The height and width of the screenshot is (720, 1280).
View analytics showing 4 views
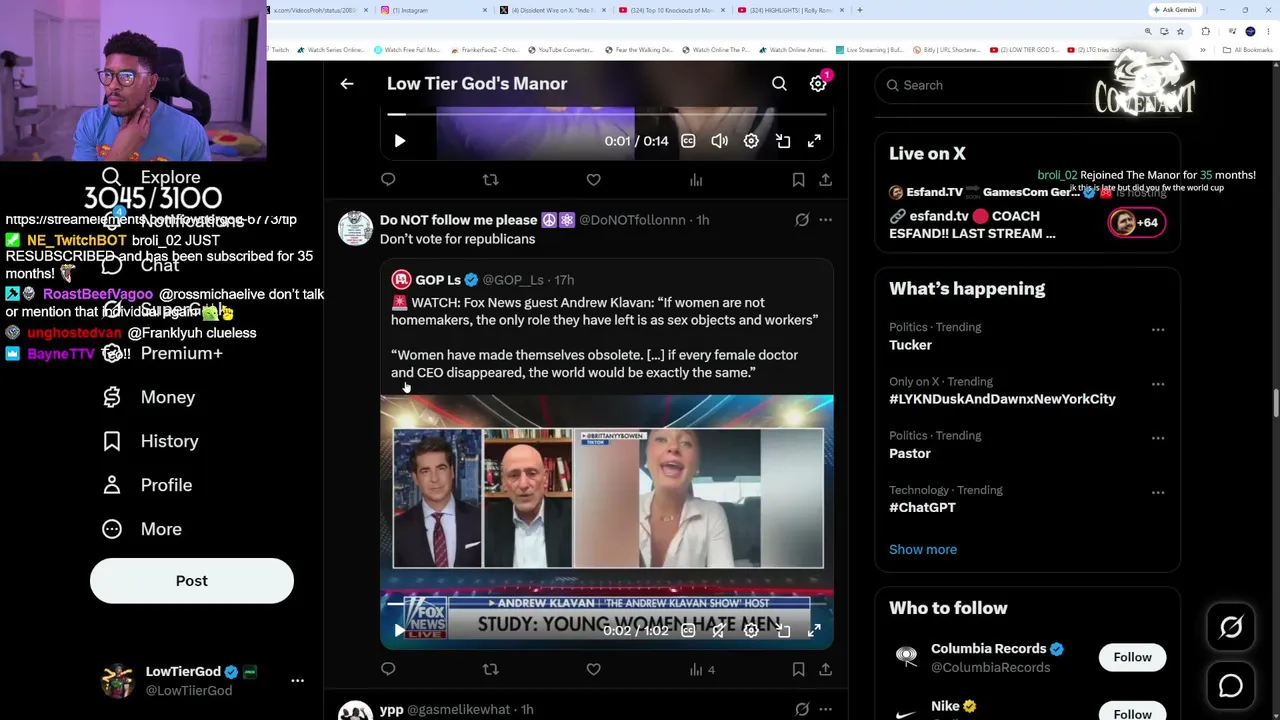point(702,669)
